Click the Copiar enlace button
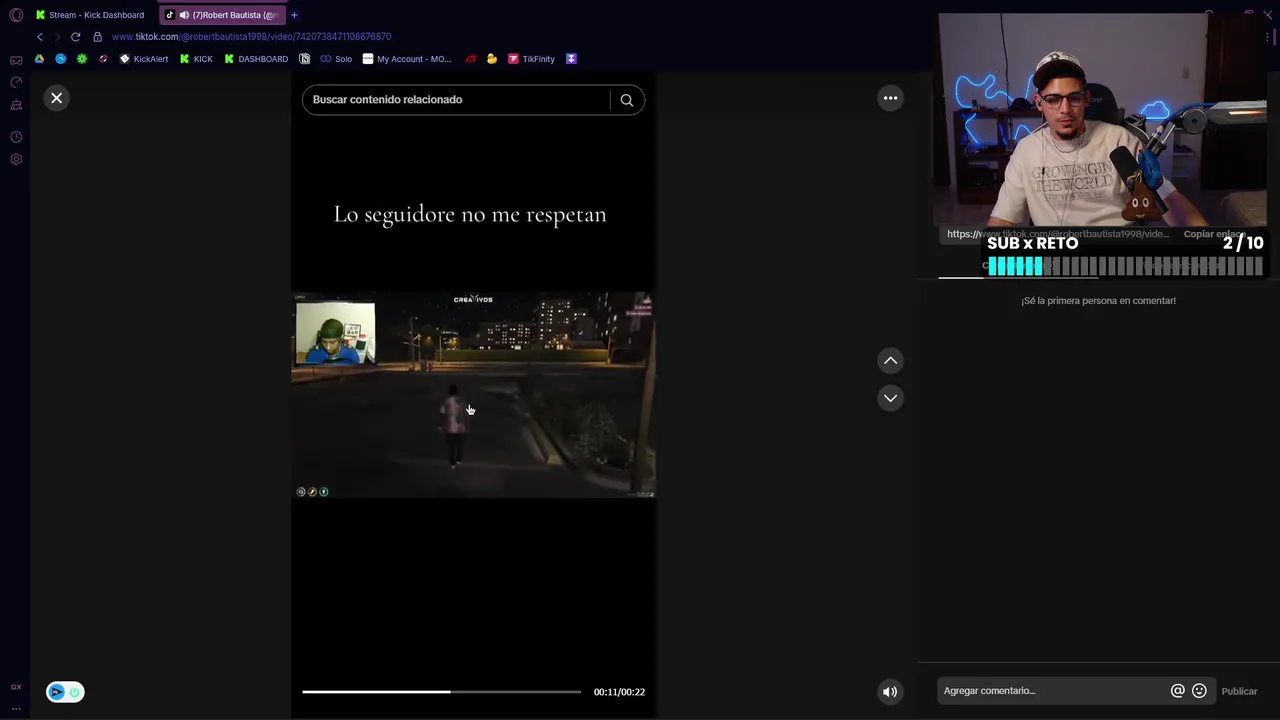Screen dimensions: 1280x720 tap(1214, 234)
